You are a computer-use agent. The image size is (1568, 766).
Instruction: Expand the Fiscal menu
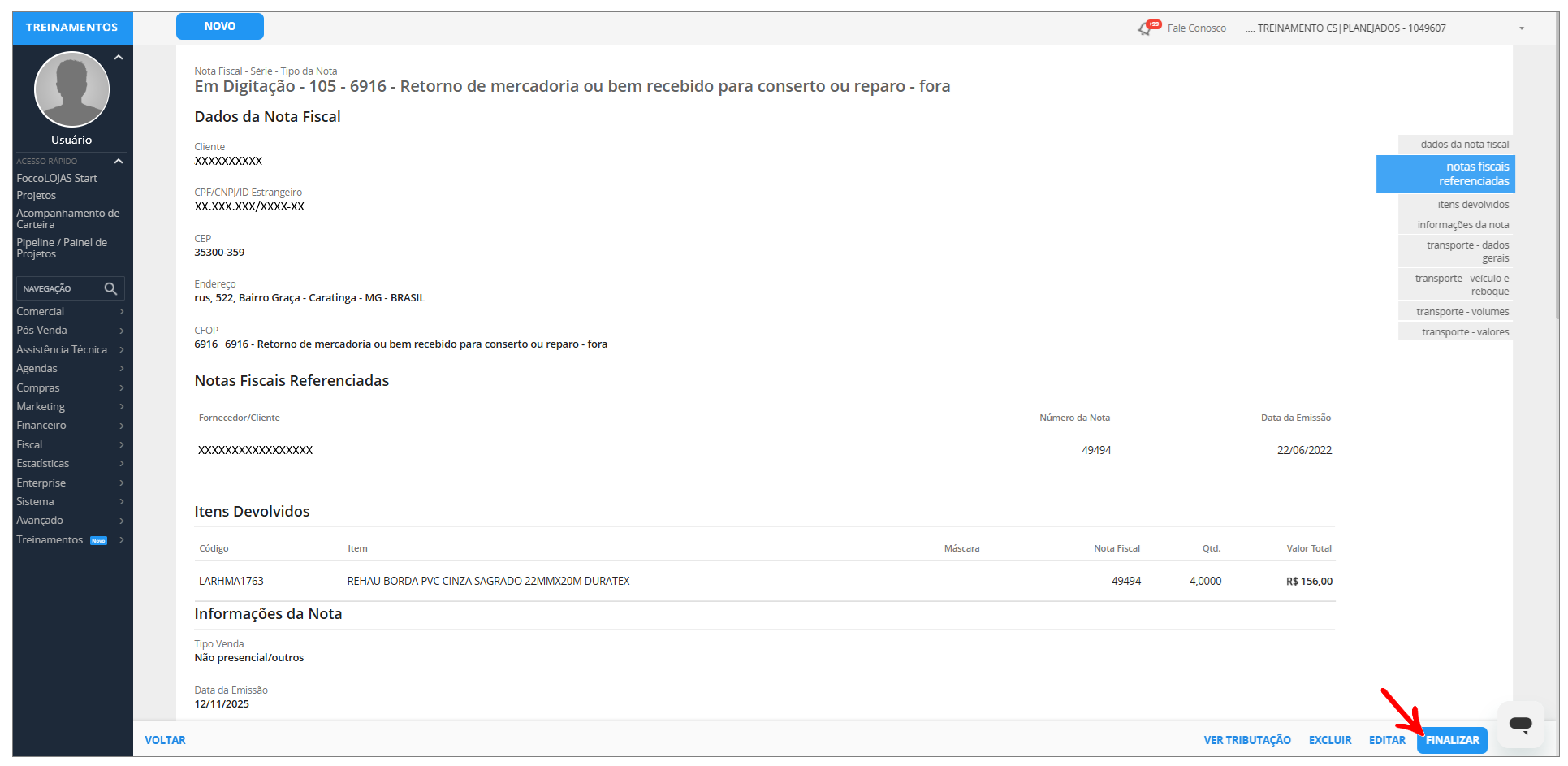[70, 444]
